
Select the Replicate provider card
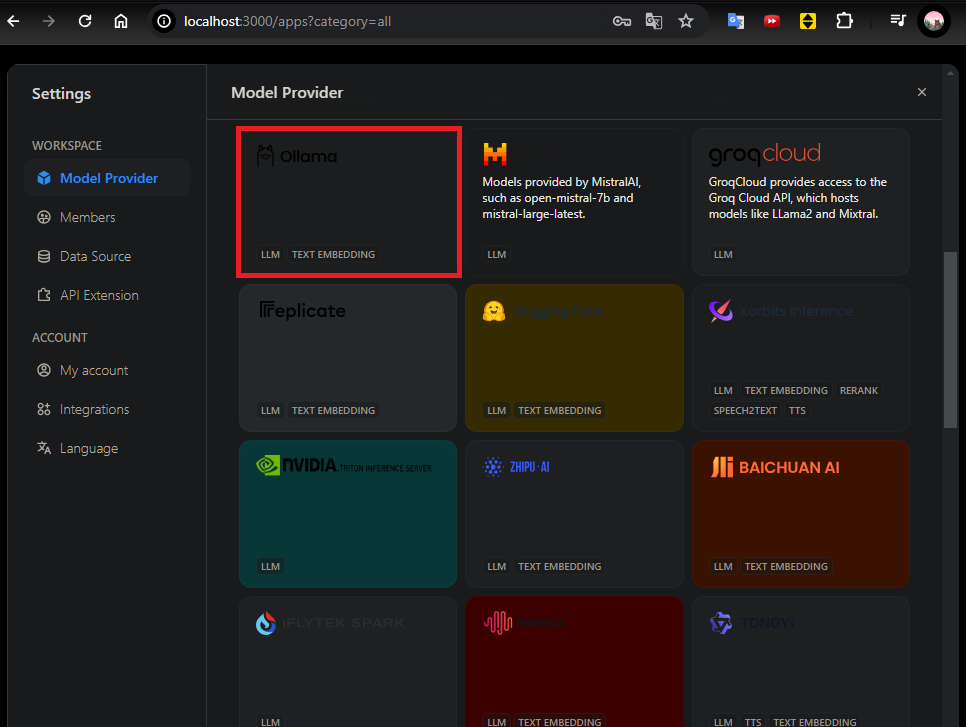click(x=348, y=358)
